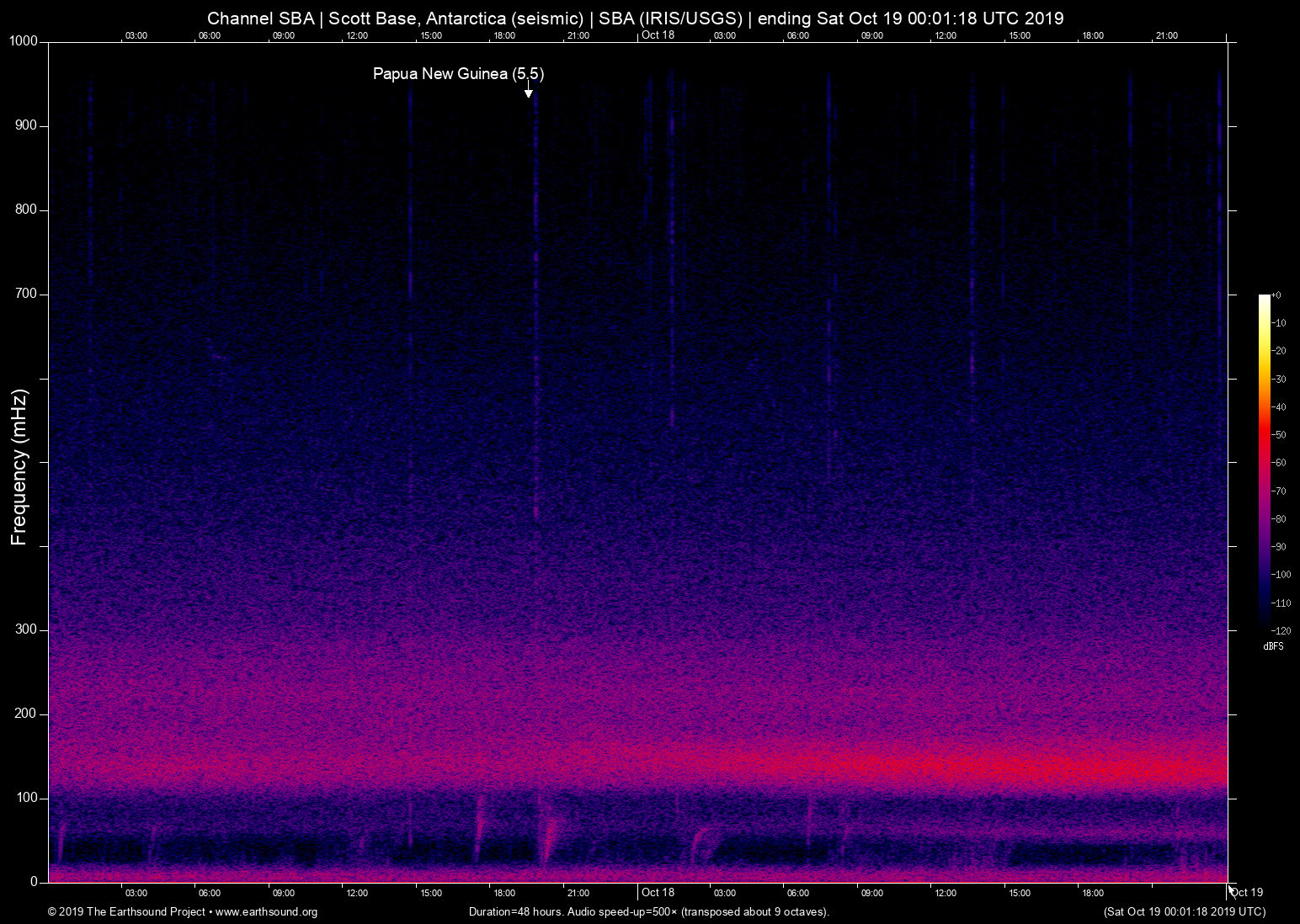Click the 300 frequency tick label
The width and height of the screenshot is (1300, 924).
pos(26,629)
